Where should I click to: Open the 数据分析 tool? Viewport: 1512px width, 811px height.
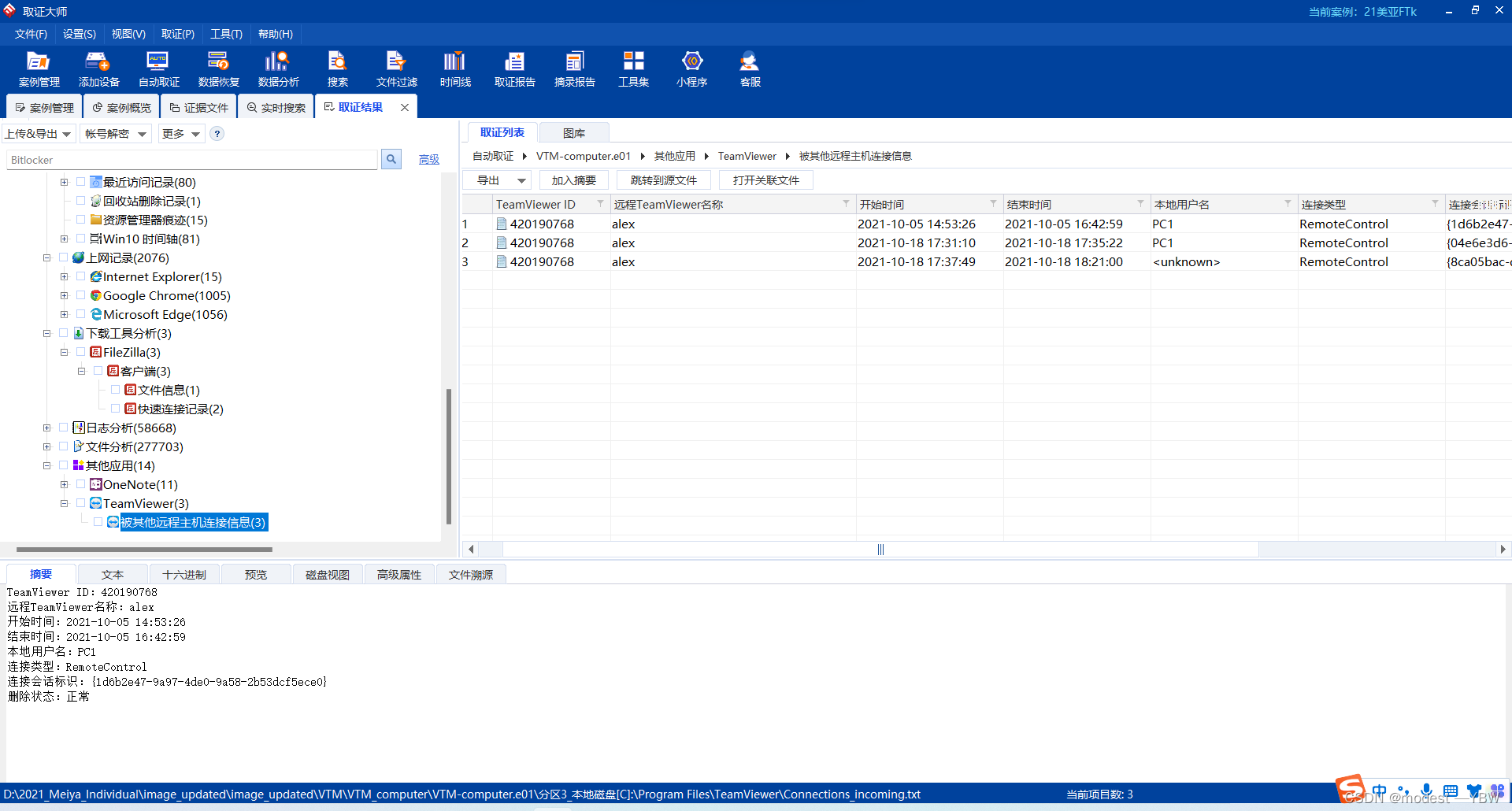[x=278, y=69]
